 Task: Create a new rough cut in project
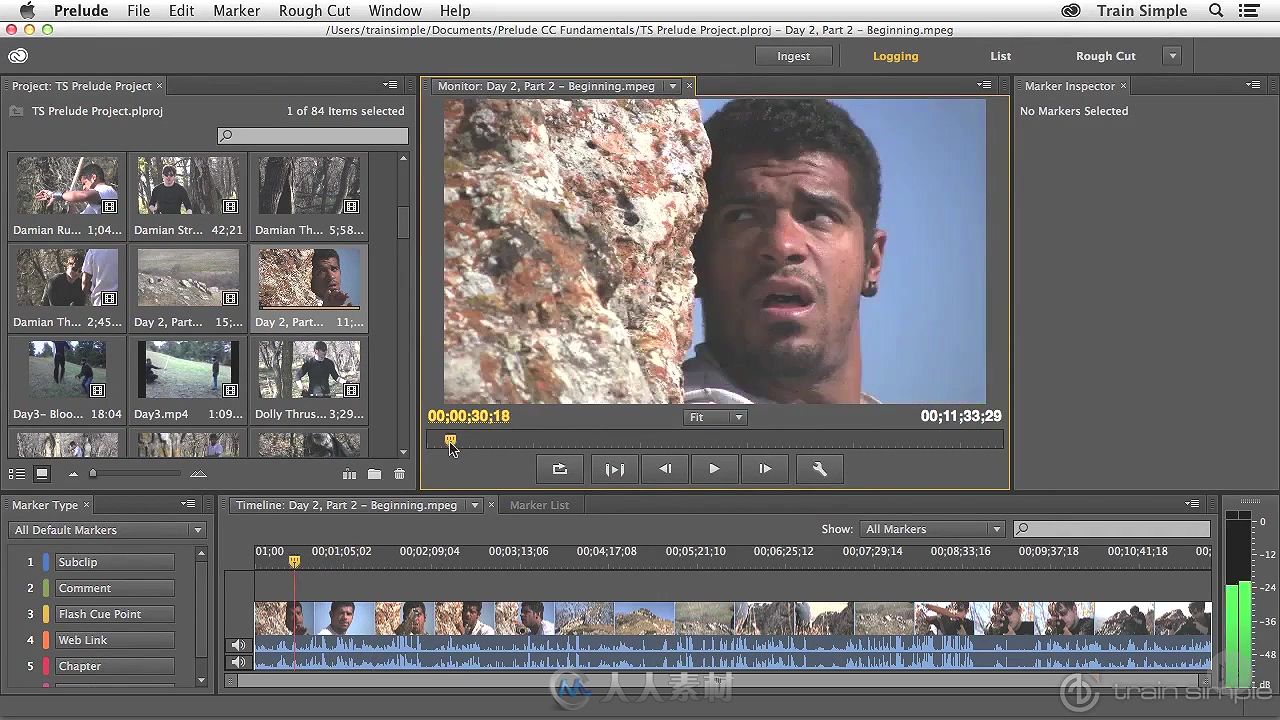(349, 474)
